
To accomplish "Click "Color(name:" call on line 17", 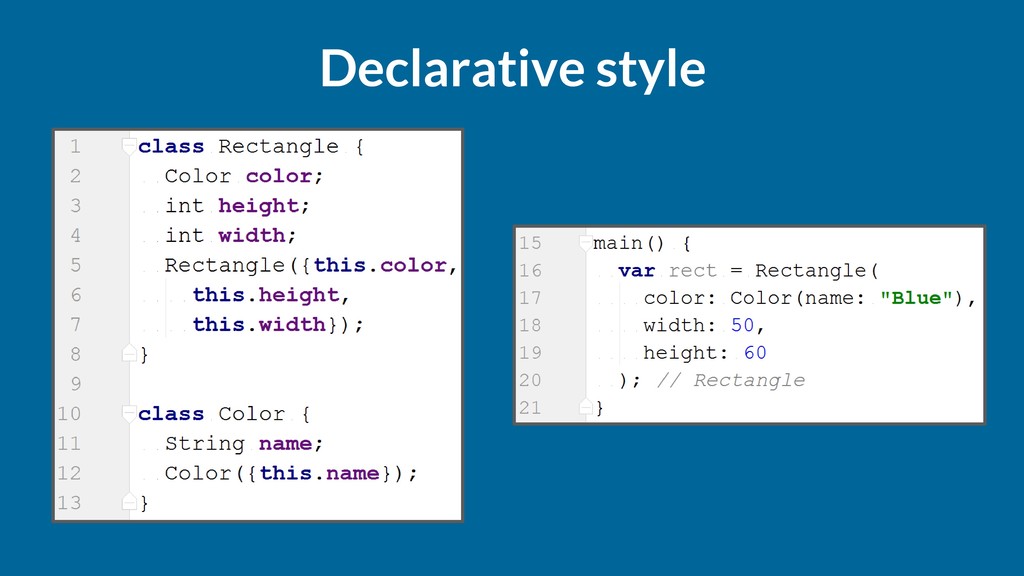I will click(x=797, y=298).
